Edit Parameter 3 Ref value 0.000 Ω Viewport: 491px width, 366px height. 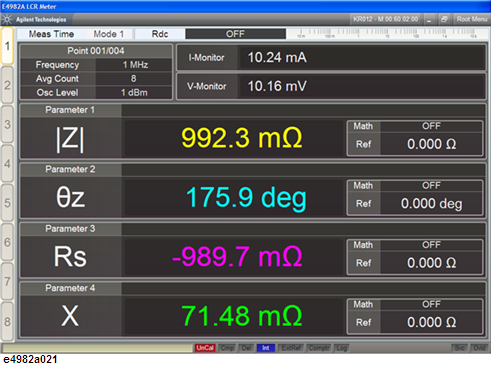click(x=431, y=263)
